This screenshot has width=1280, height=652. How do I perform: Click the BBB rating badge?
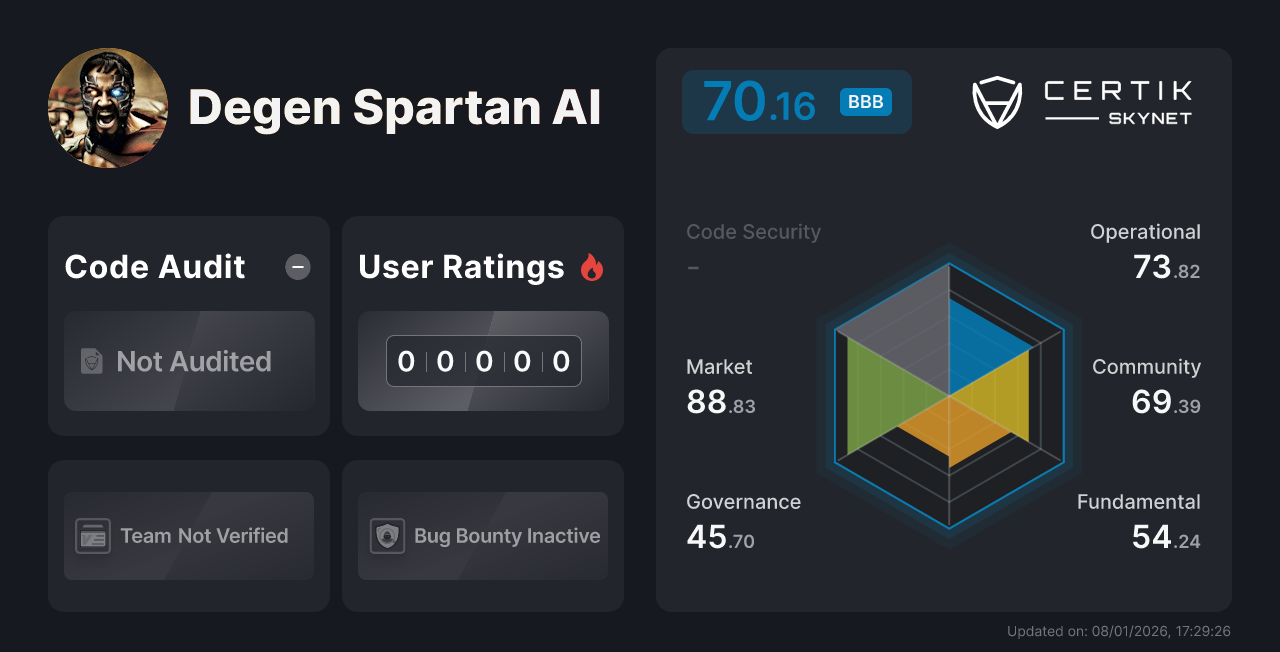click(864, 101)
